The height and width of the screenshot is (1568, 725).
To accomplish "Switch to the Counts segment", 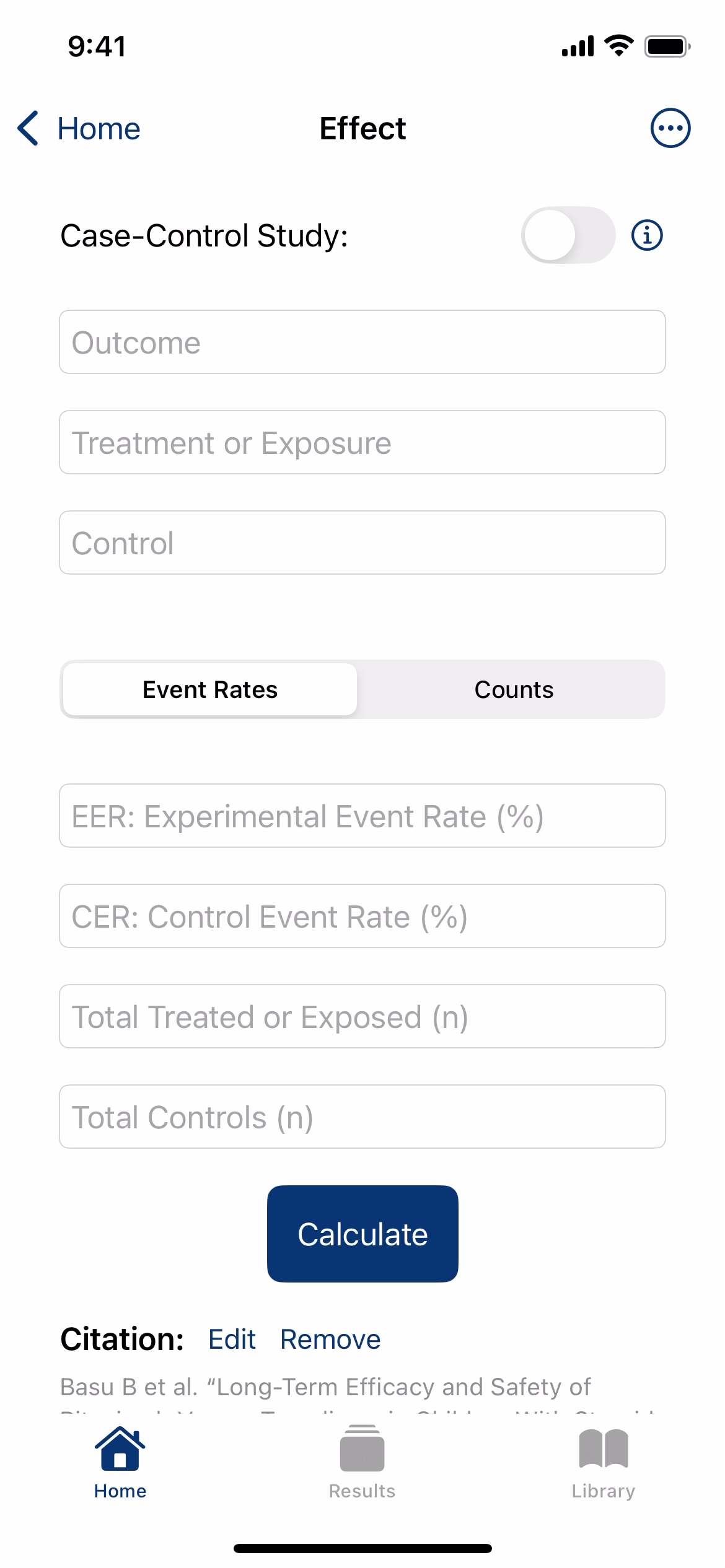I will tap(514, 689).
